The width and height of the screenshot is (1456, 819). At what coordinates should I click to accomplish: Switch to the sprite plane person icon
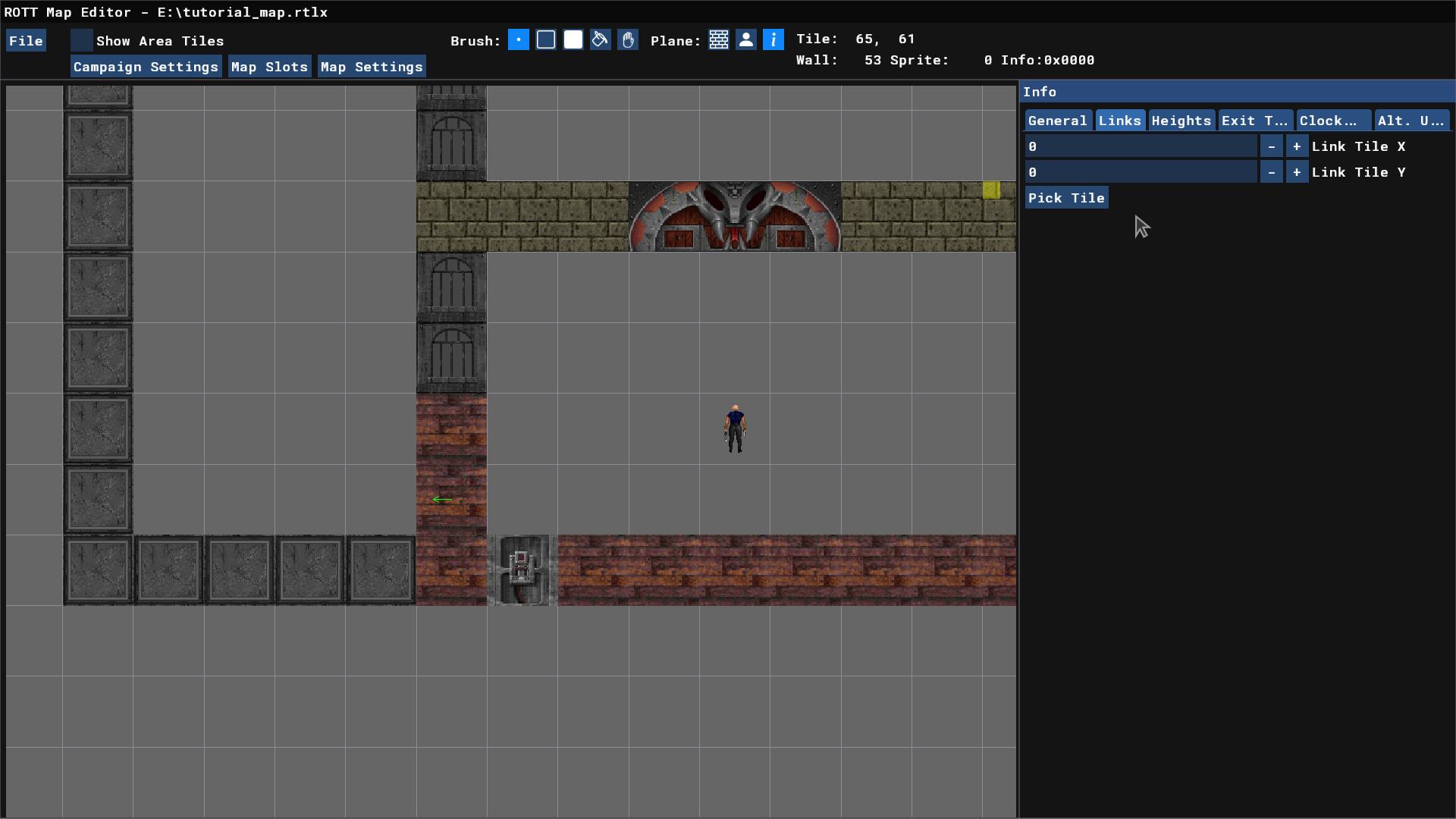point(746,40)
